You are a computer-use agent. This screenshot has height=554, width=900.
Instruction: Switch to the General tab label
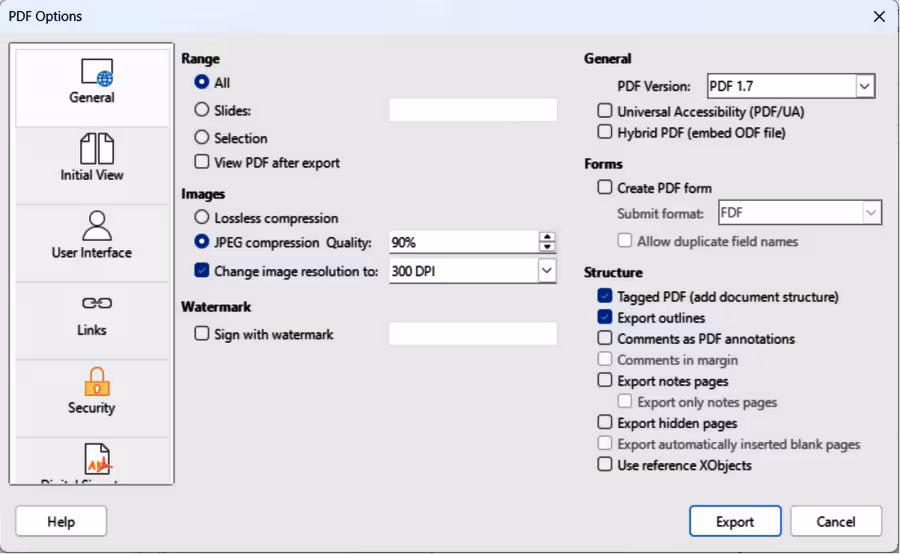tap(92, 98)
